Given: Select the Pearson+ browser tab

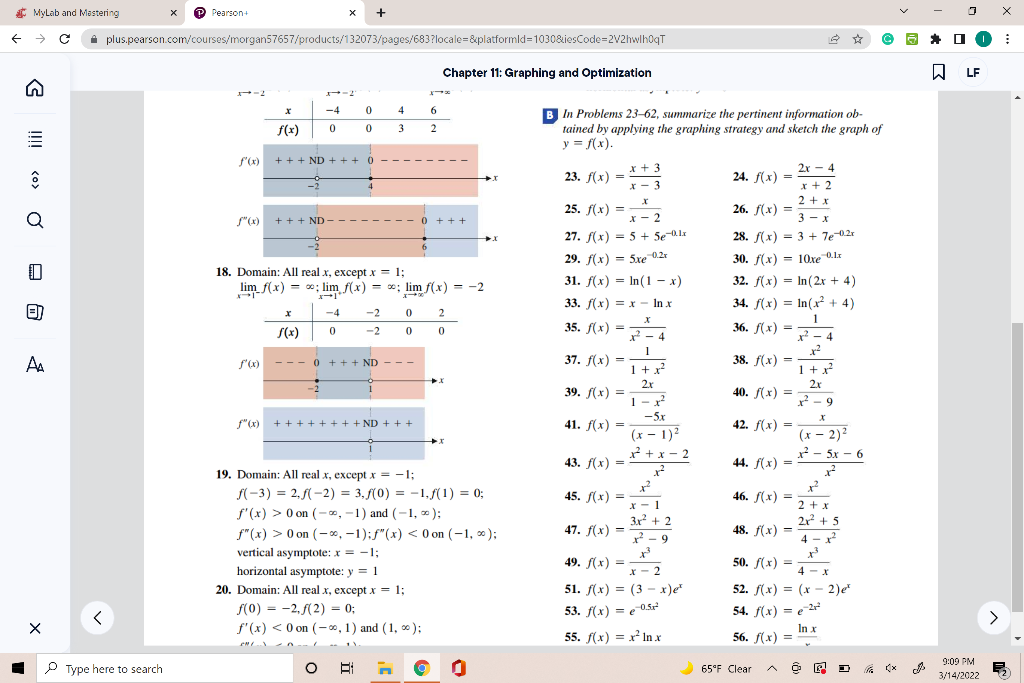Looking at the screenshot, I should [x=273, y=12].
